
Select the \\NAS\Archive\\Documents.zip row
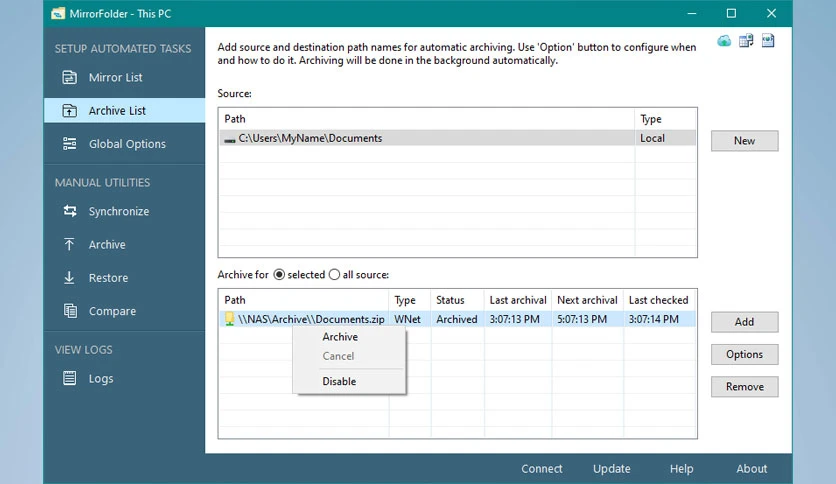(457, 319)
